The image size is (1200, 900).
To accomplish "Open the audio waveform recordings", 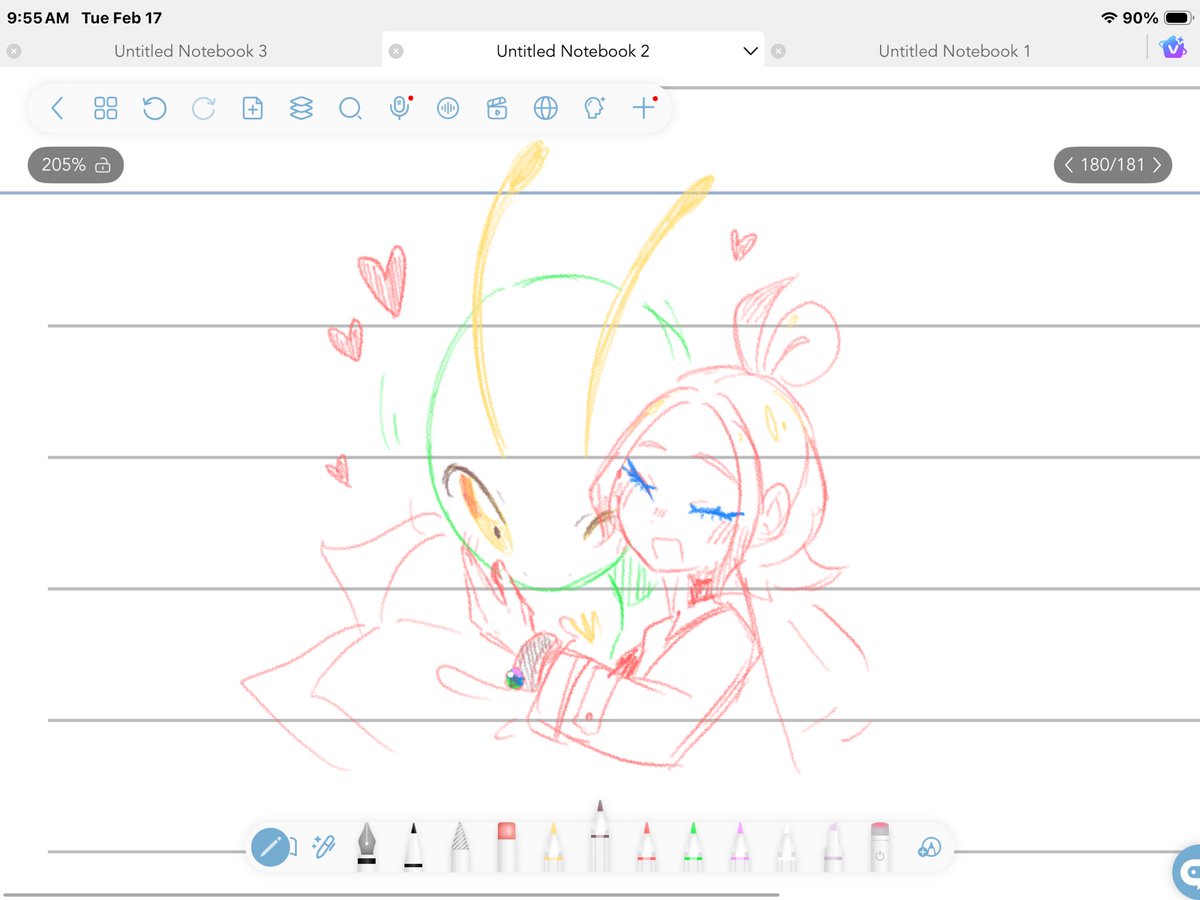I will point(448,108).
